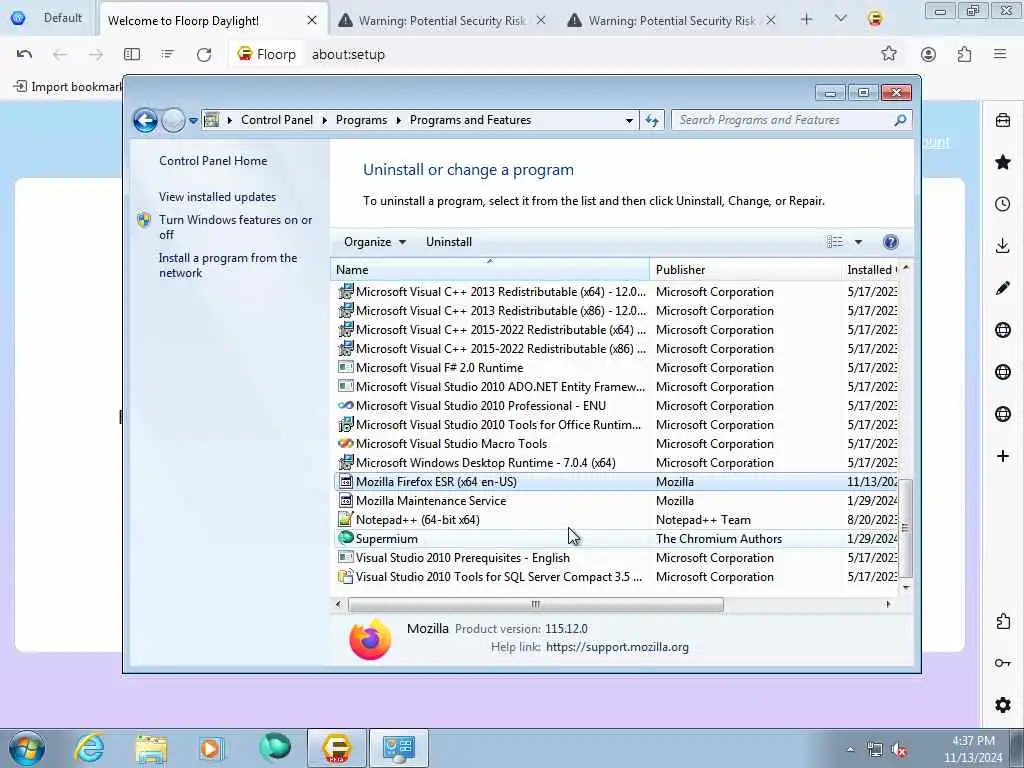Viewport: 1024px width, 768px height.
Task: Select Microsoft Windows Desktop Runtime 7.0.4 row
Action: pyautogui.click(x=617, y=463)
